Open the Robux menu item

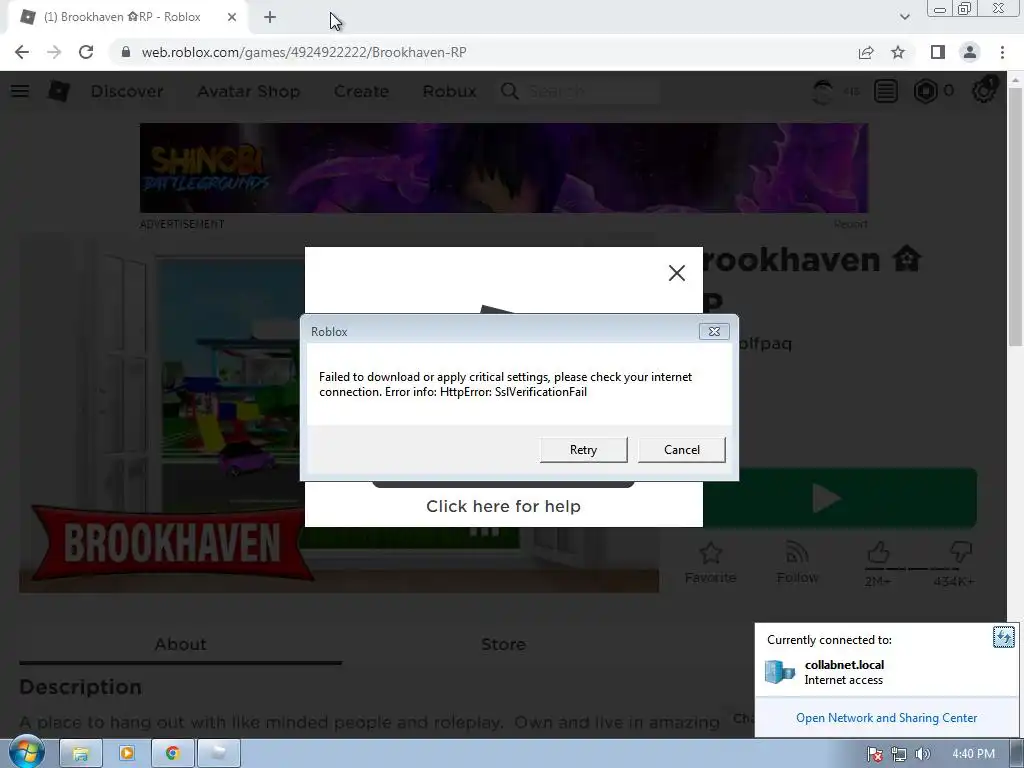[449, 91]
